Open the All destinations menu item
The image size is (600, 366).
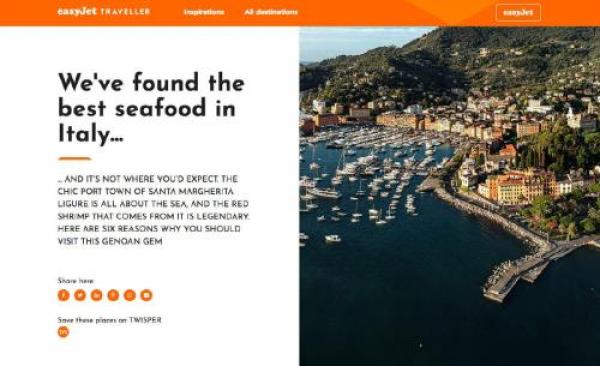(271, 12)
